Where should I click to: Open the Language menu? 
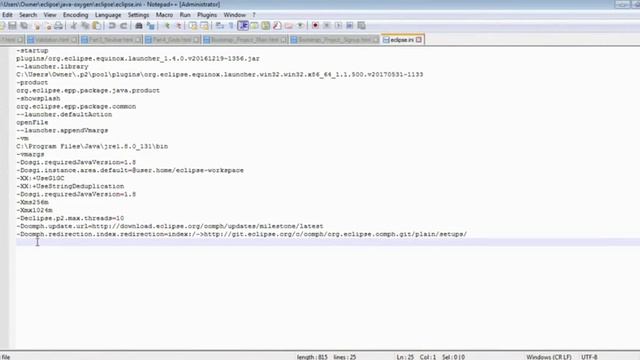108,15
